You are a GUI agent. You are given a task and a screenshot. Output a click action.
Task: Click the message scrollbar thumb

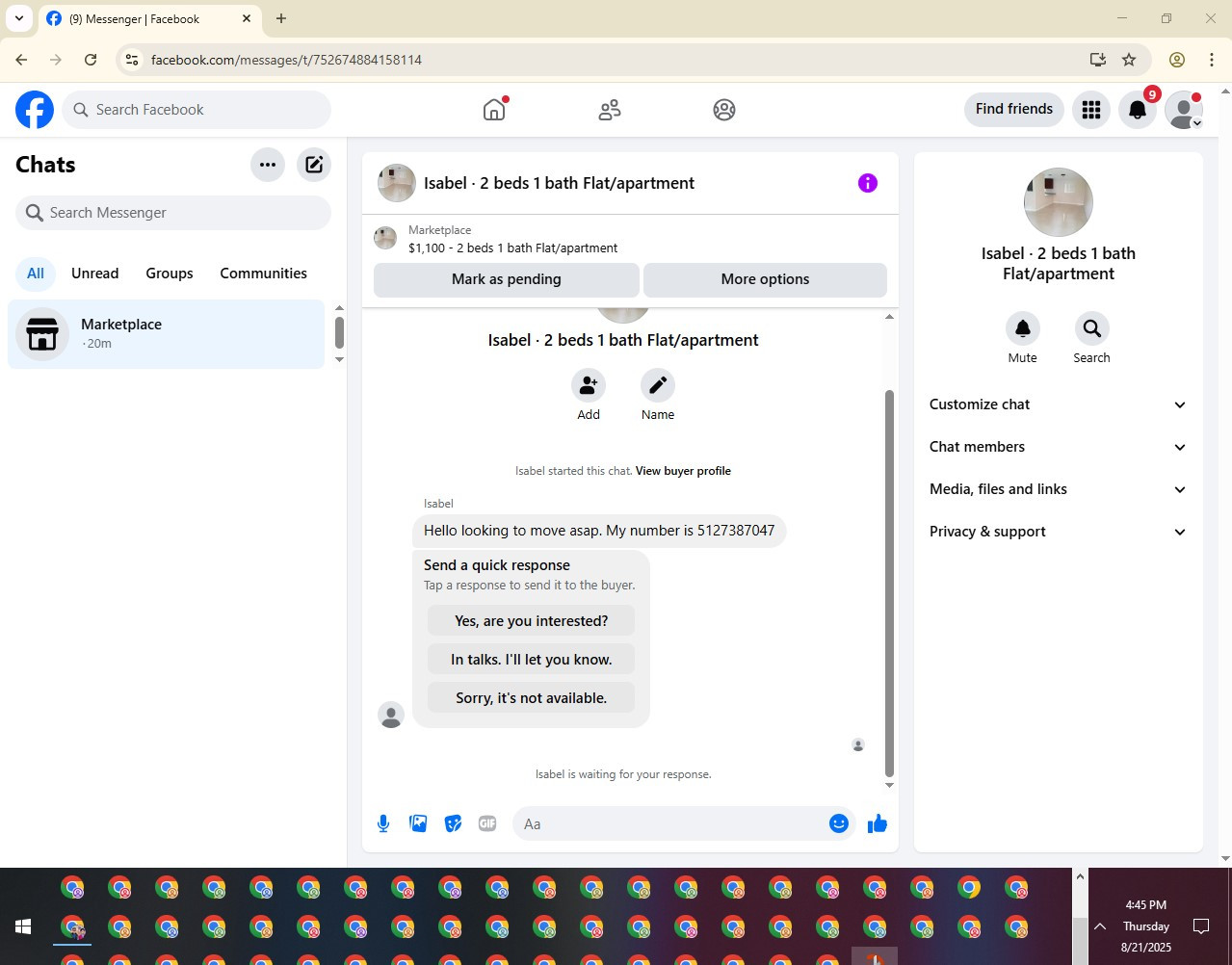click(x=889, y=583)
